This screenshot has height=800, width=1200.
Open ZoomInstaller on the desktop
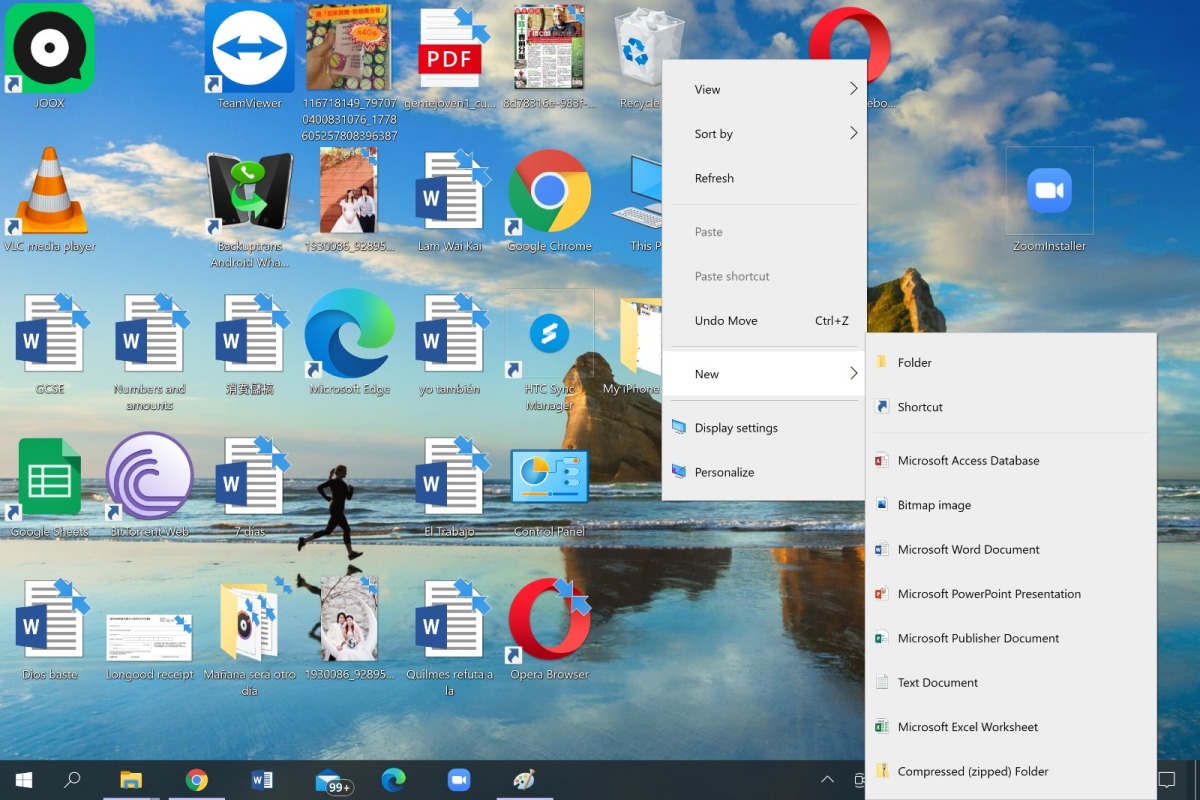[1049, 200]
